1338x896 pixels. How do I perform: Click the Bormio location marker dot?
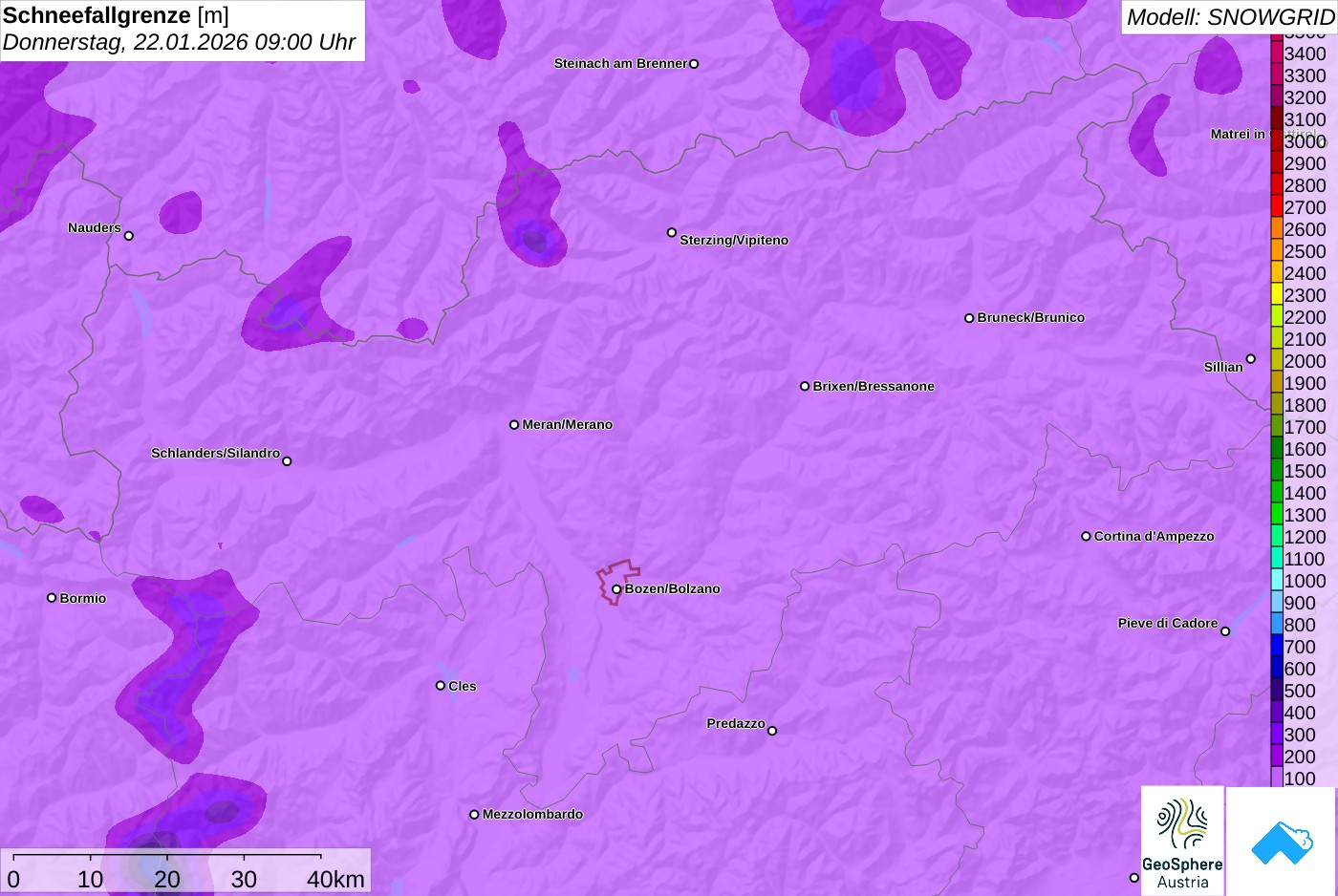52,598
